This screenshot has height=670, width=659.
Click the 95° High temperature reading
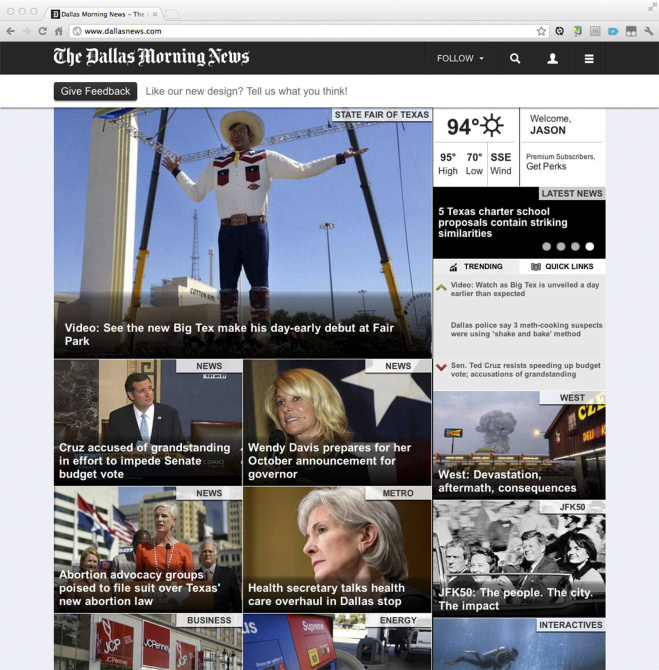(447, 164)
